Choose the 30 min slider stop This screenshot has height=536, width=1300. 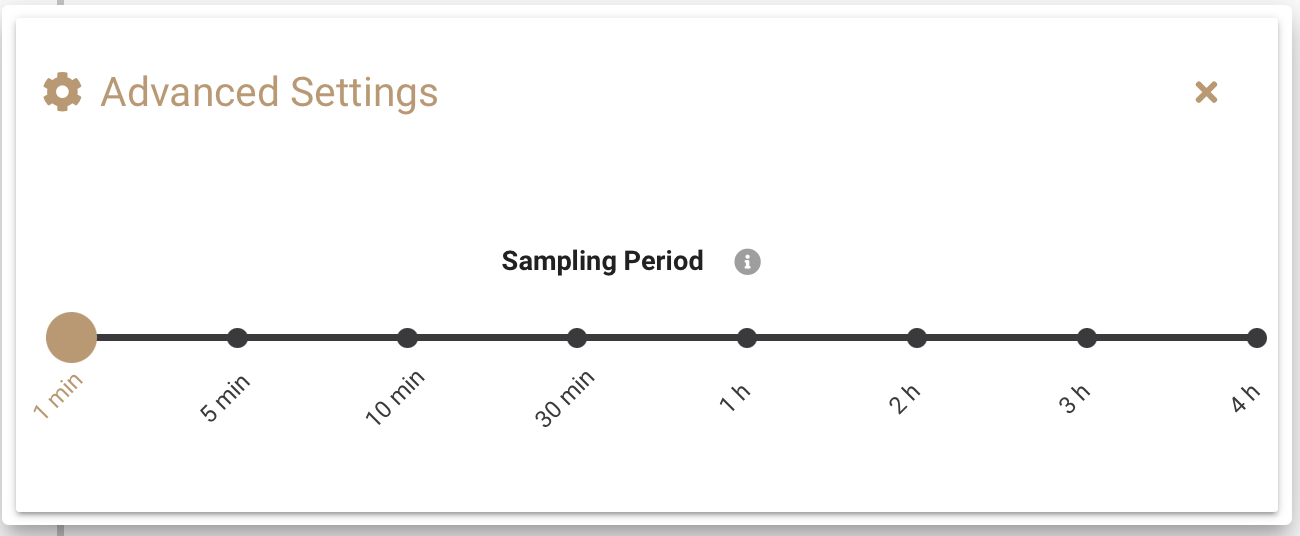[577, 338]
